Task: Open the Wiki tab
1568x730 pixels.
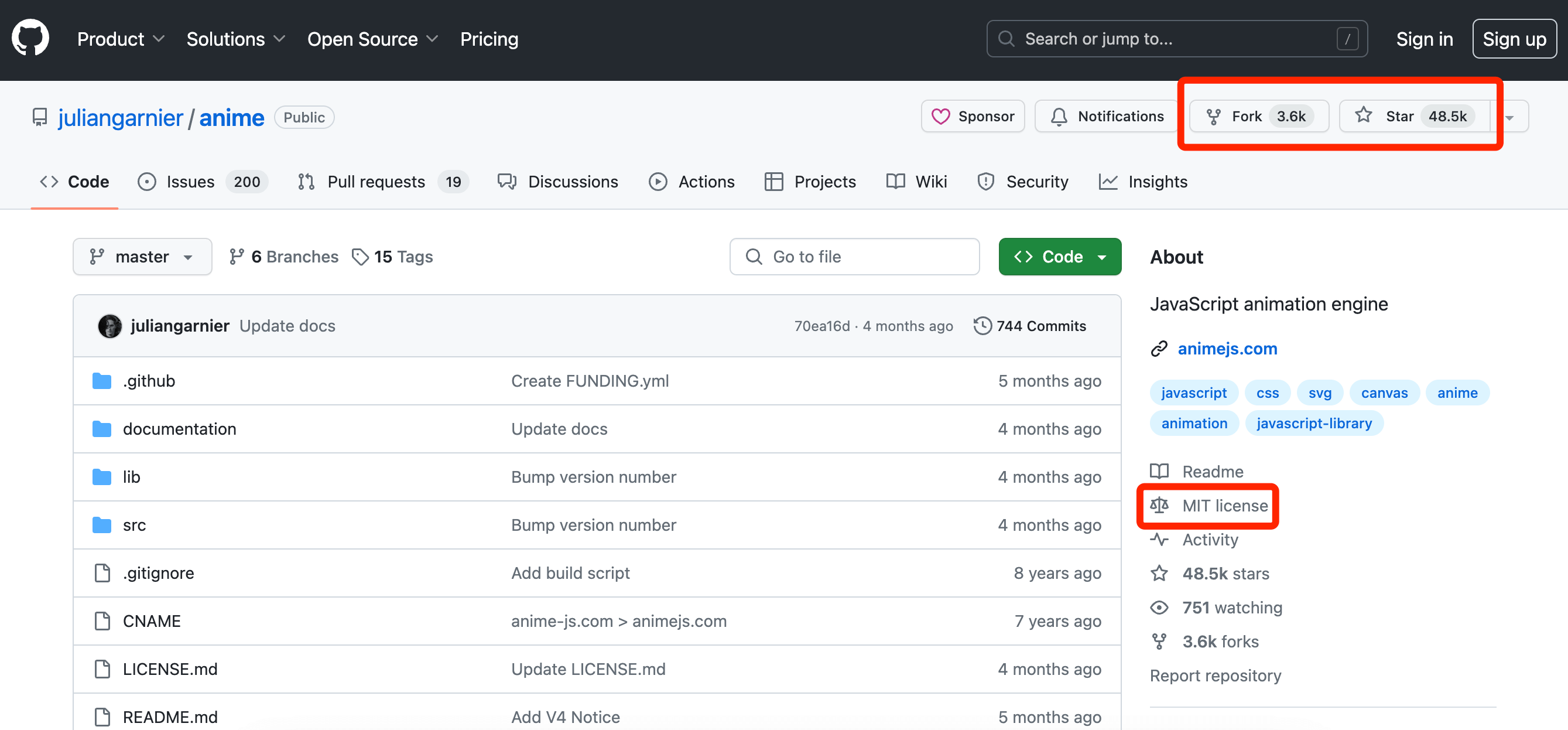Action: pyautogui.click(x=917, y=182)
